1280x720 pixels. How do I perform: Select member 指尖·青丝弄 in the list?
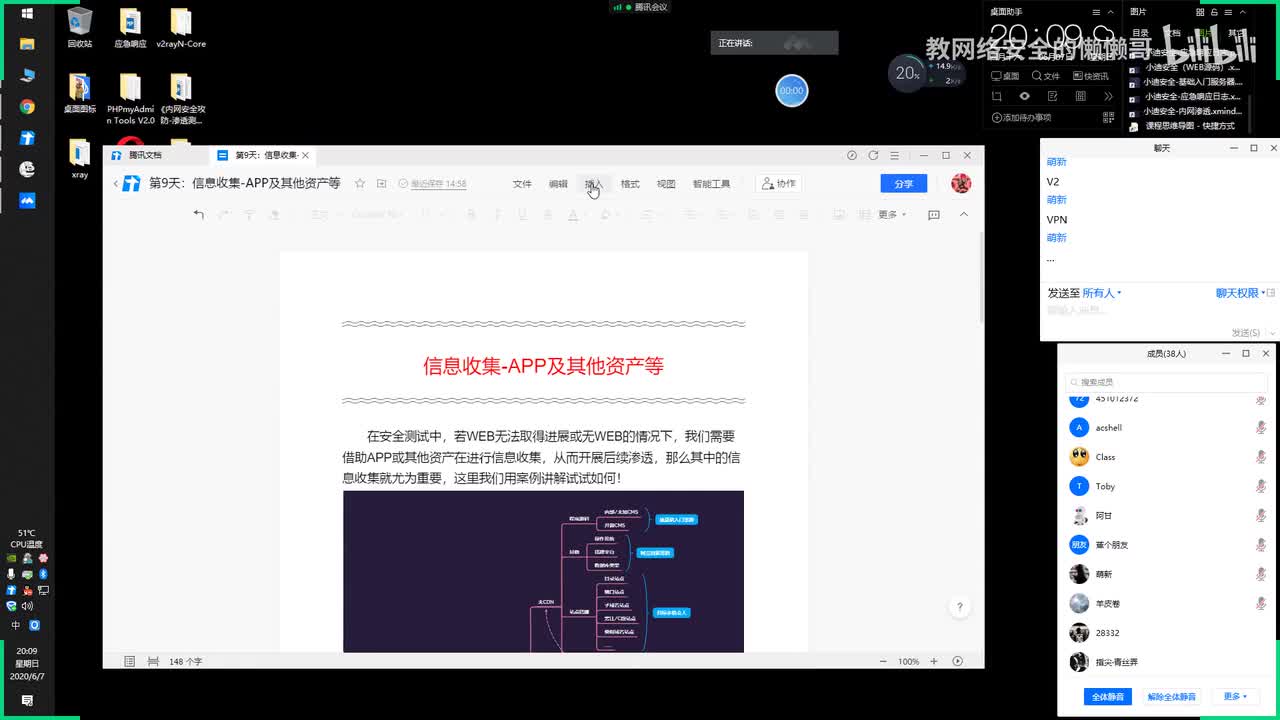coord(1167,662)
